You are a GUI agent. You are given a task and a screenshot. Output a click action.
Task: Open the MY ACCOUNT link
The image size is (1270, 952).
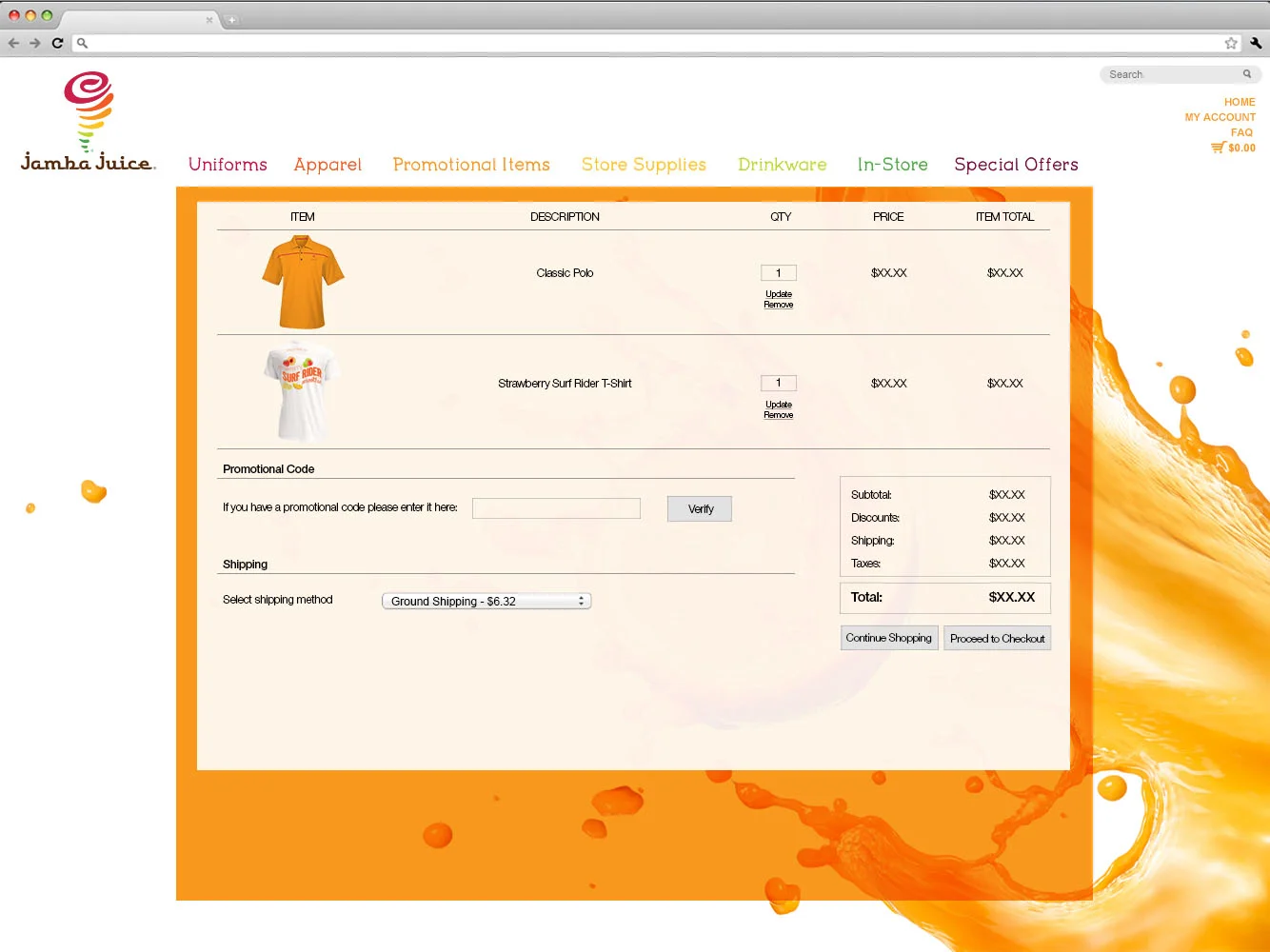tap(1220, 117)
